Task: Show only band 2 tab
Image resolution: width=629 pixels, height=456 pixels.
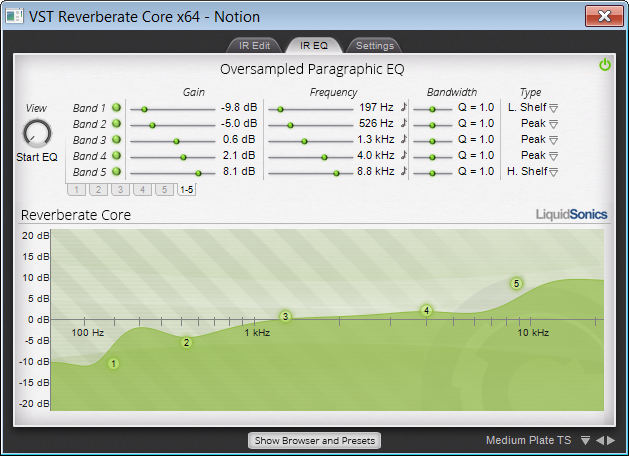Action: (x=98, y=190)
